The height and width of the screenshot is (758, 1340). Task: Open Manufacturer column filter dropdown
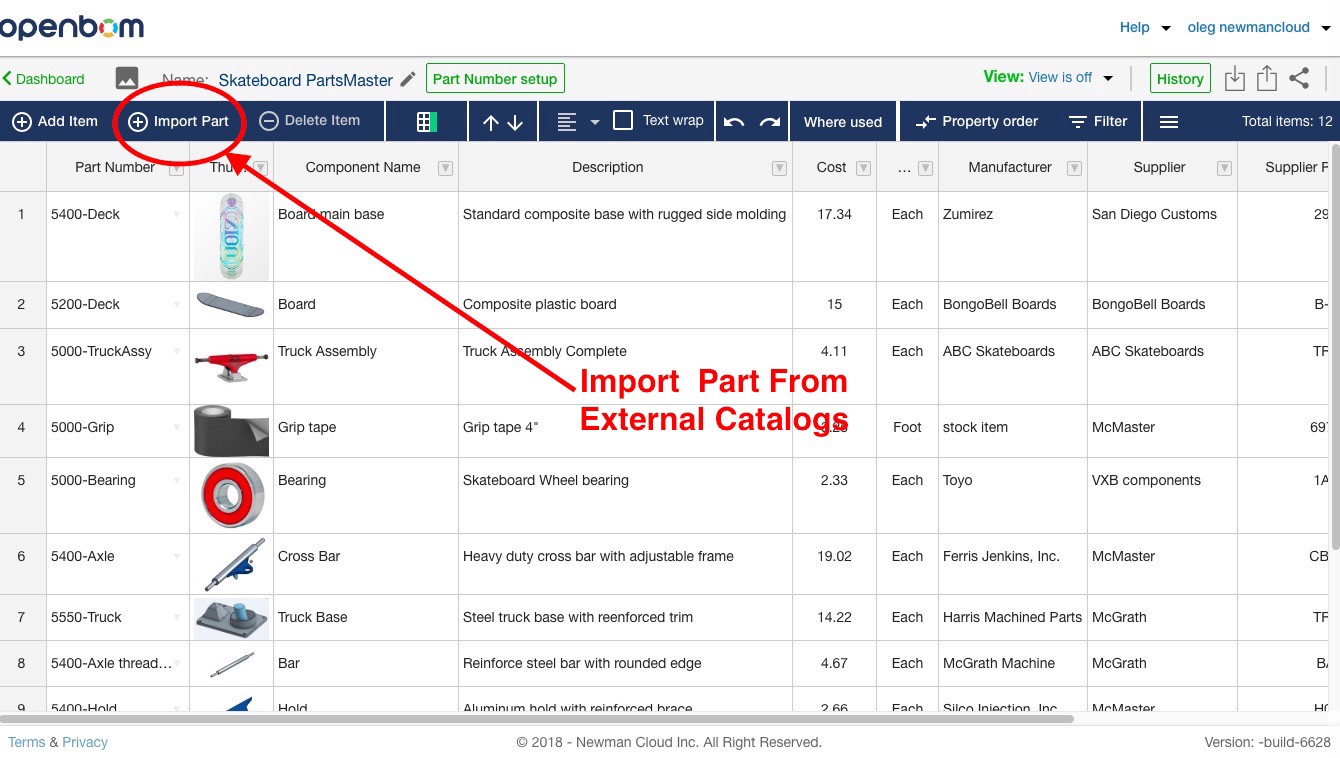pos(1075,168)
